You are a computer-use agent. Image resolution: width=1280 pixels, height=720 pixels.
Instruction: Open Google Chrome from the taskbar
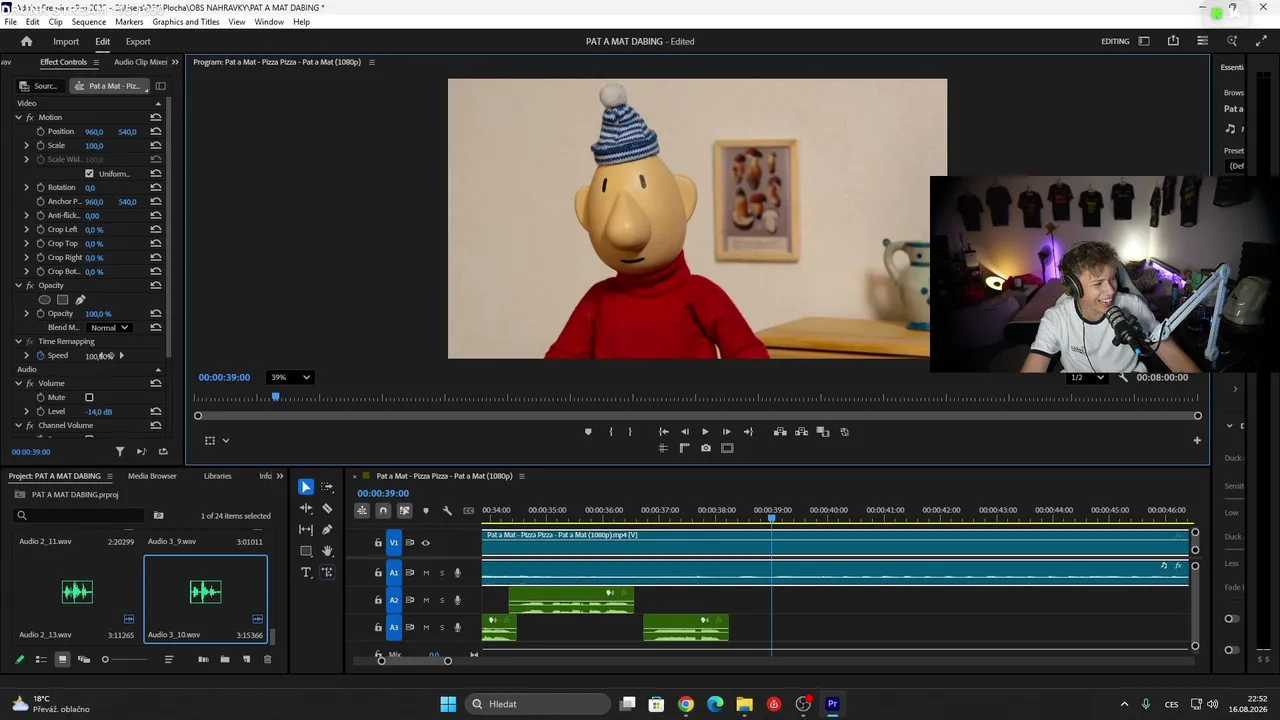click(686, 704)
